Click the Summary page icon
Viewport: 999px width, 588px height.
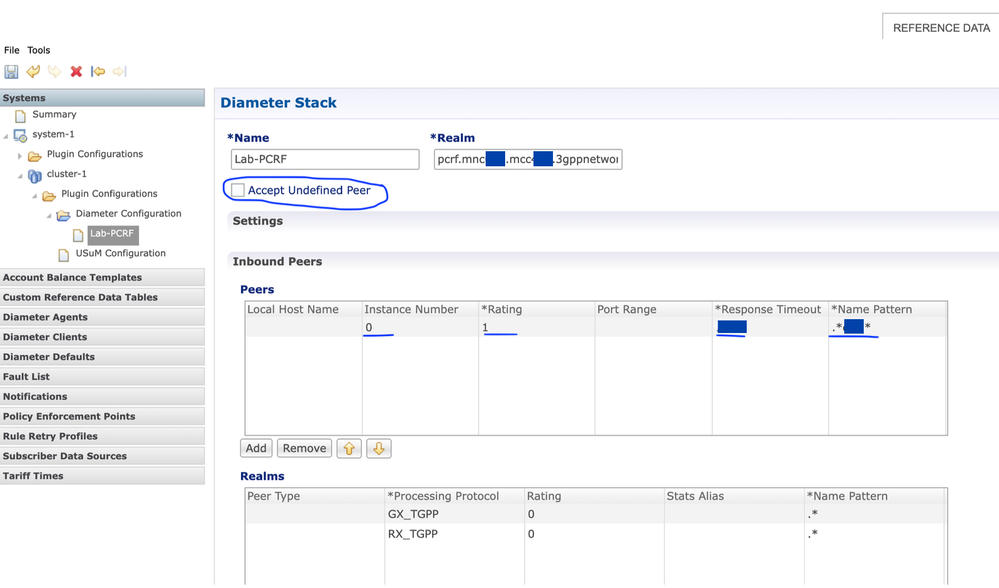(x=20, y=115)
